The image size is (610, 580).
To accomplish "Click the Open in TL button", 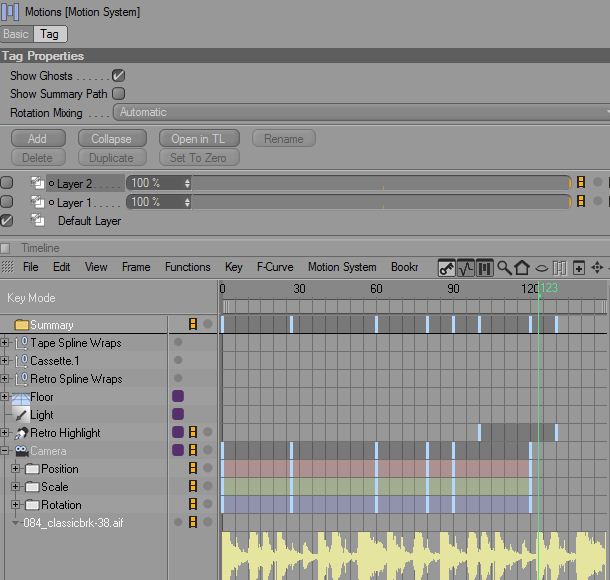I will tap(198, 139).
